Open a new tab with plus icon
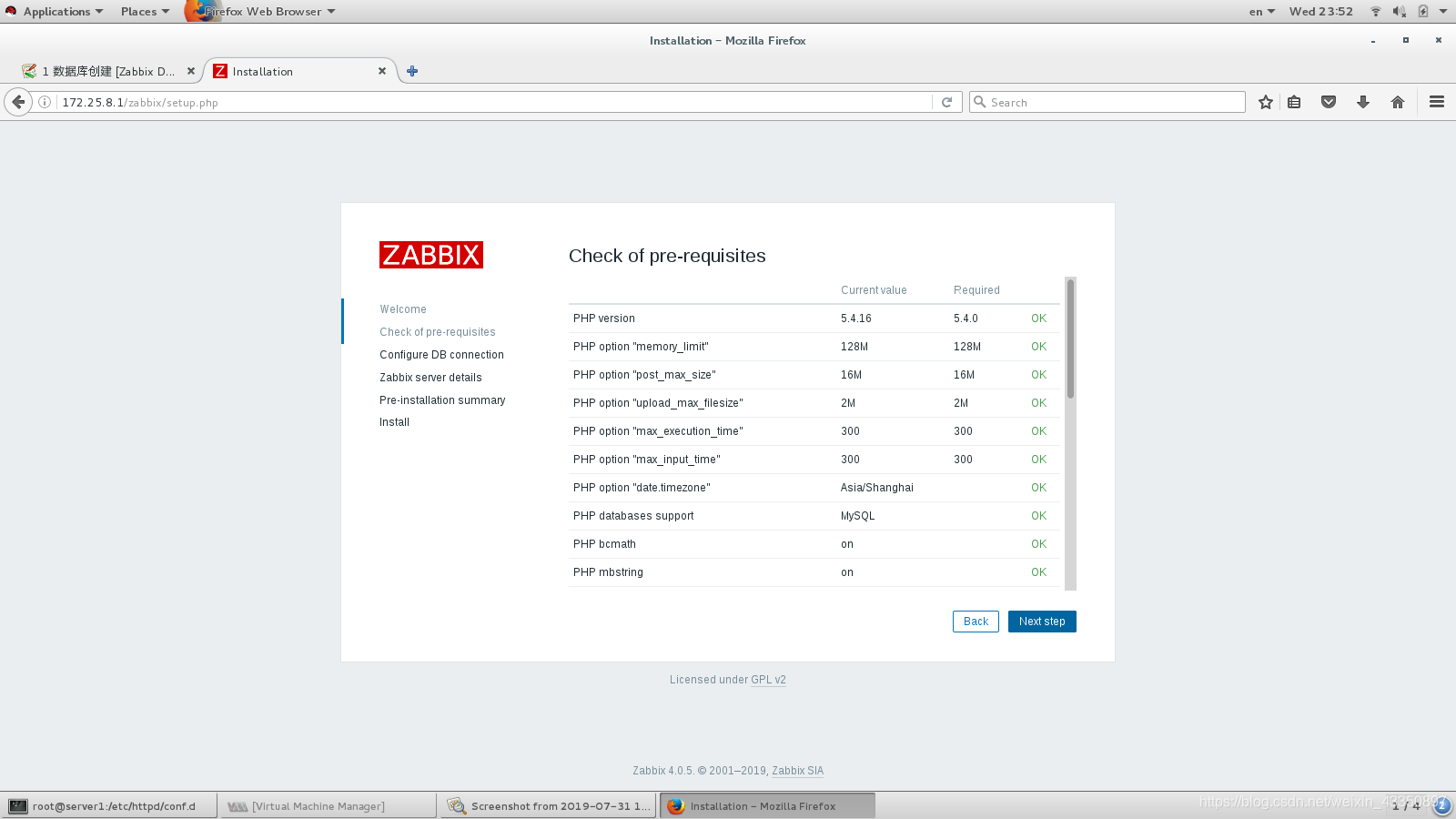The width and height of the screenshot is (1456, 819). coord(412,71)
